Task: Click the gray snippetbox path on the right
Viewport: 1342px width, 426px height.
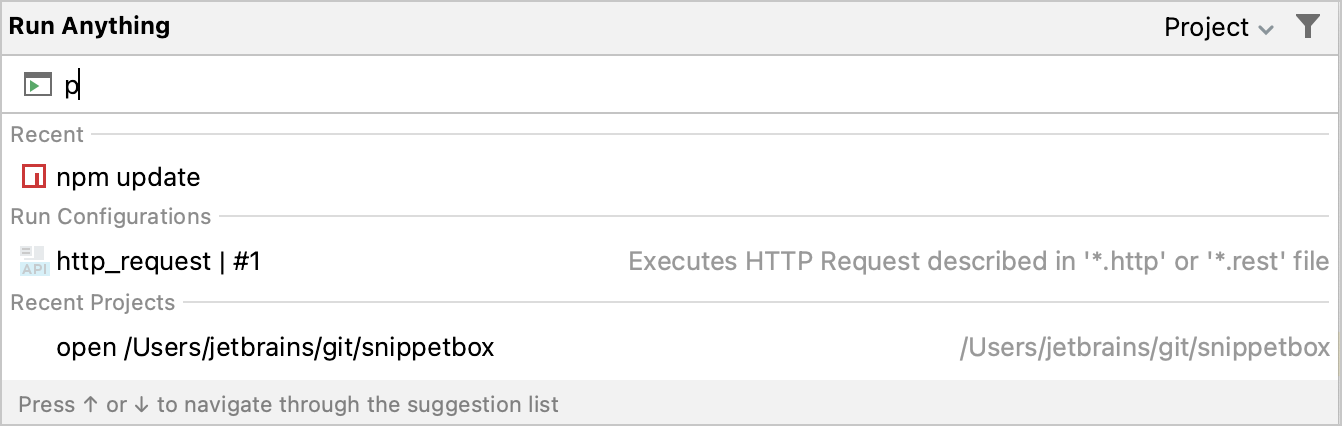Action: [1144, 347]
